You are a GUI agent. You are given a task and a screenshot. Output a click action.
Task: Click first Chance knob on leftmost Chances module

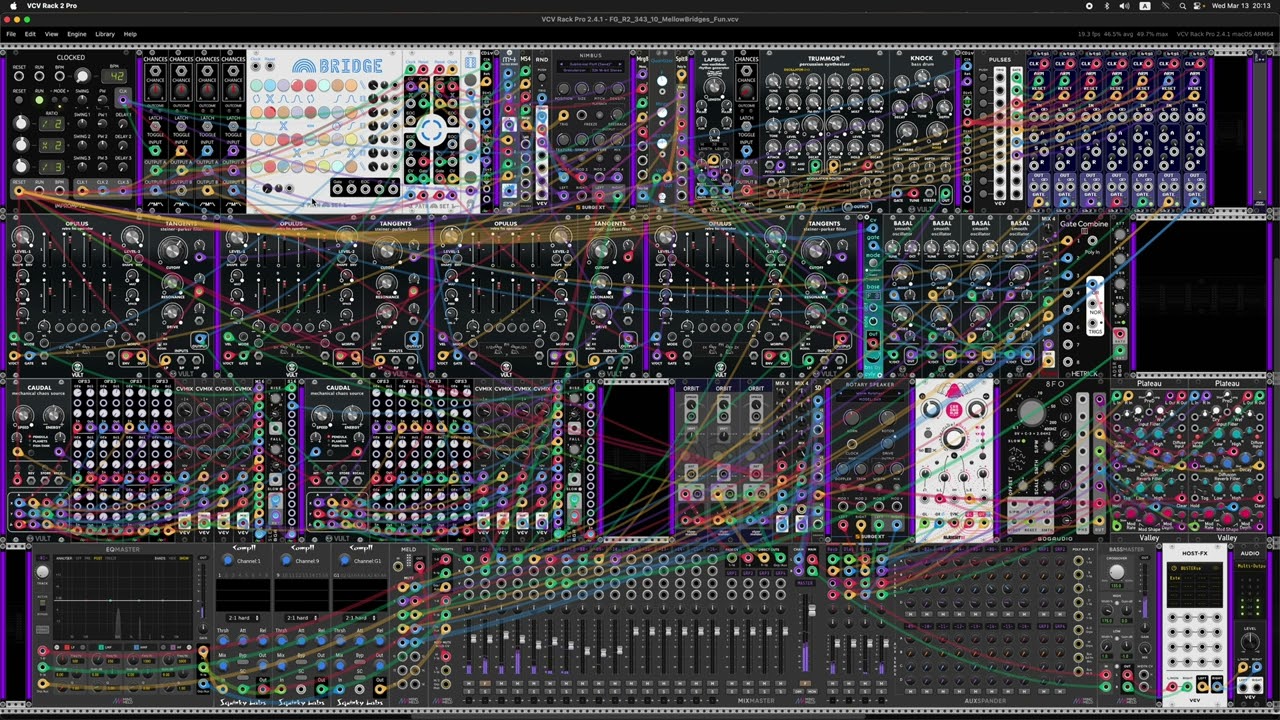pyautogui.click(x=156, y=90)
